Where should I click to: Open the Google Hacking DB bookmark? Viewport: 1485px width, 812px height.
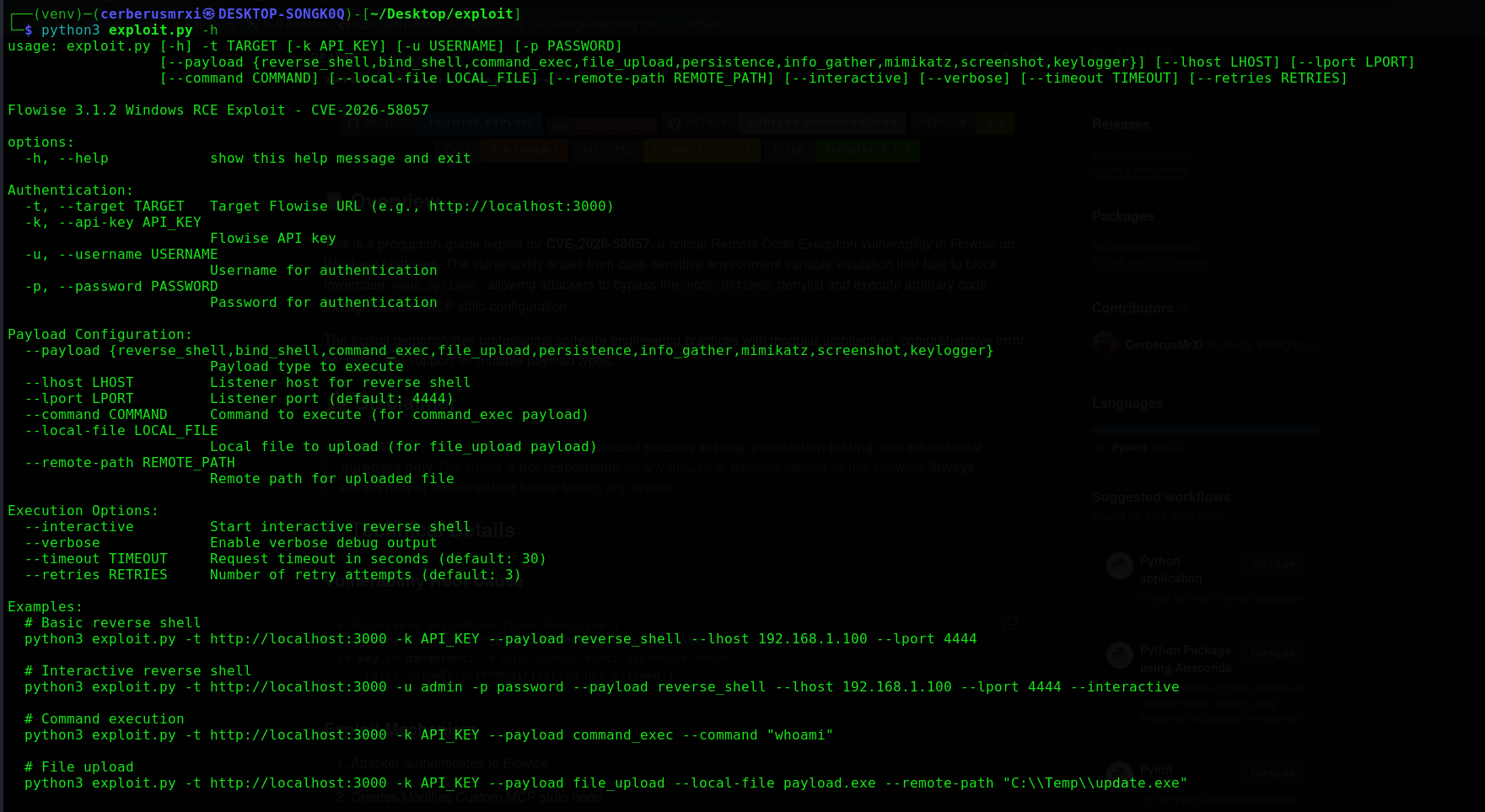click(x=604, y=24)
